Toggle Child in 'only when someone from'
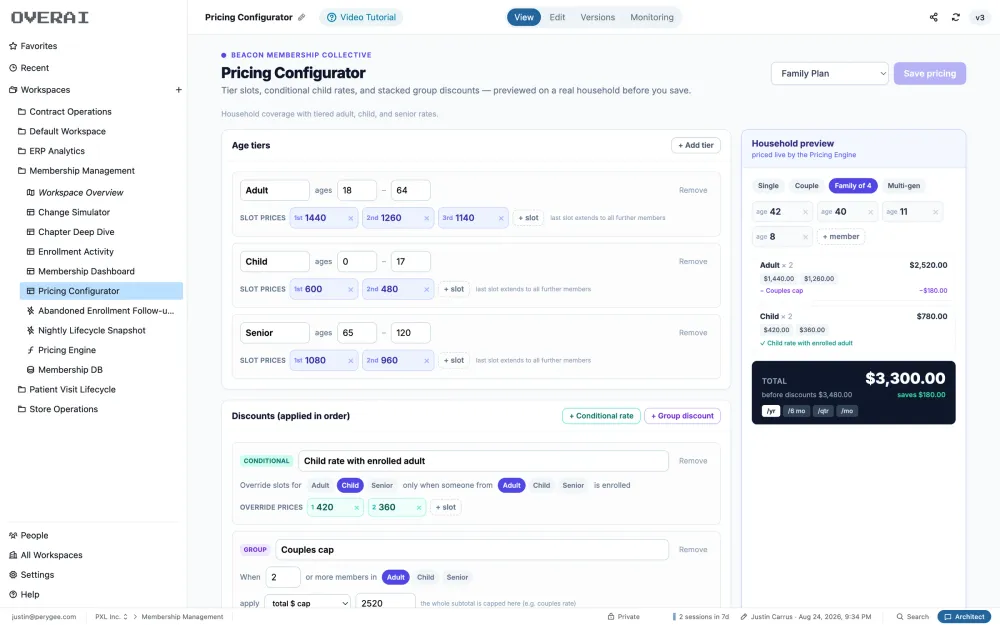1000x625 pixels. click(541, 485)
